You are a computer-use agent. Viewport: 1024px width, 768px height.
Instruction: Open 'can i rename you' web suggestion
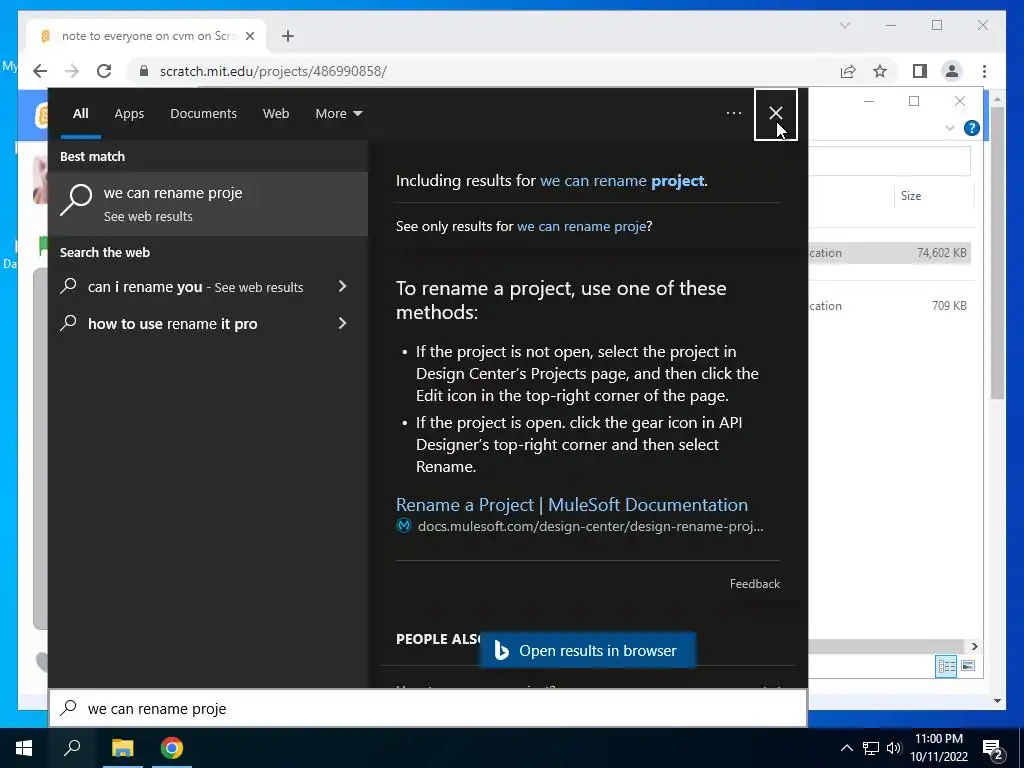point(195,287)
